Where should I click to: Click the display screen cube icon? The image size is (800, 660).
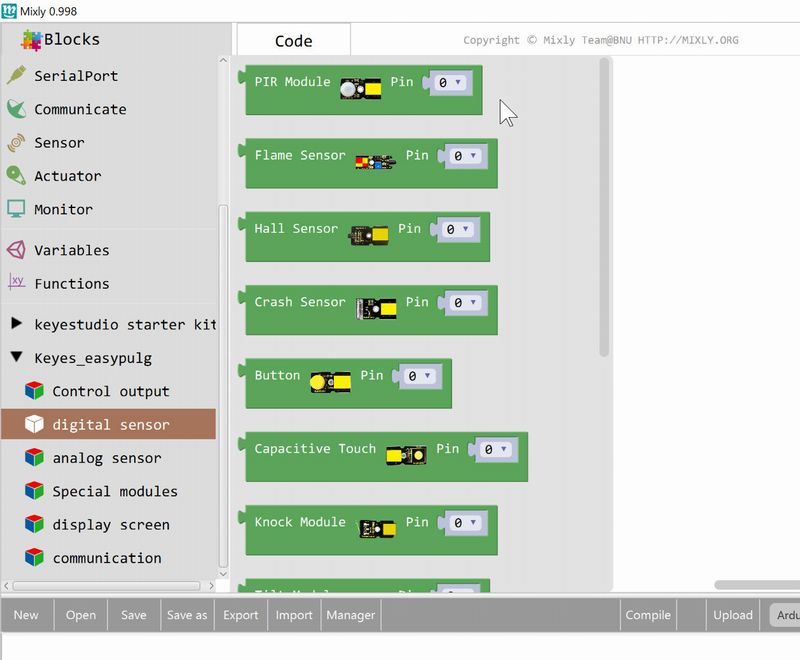pyautogui.click(x=34, y=524)
